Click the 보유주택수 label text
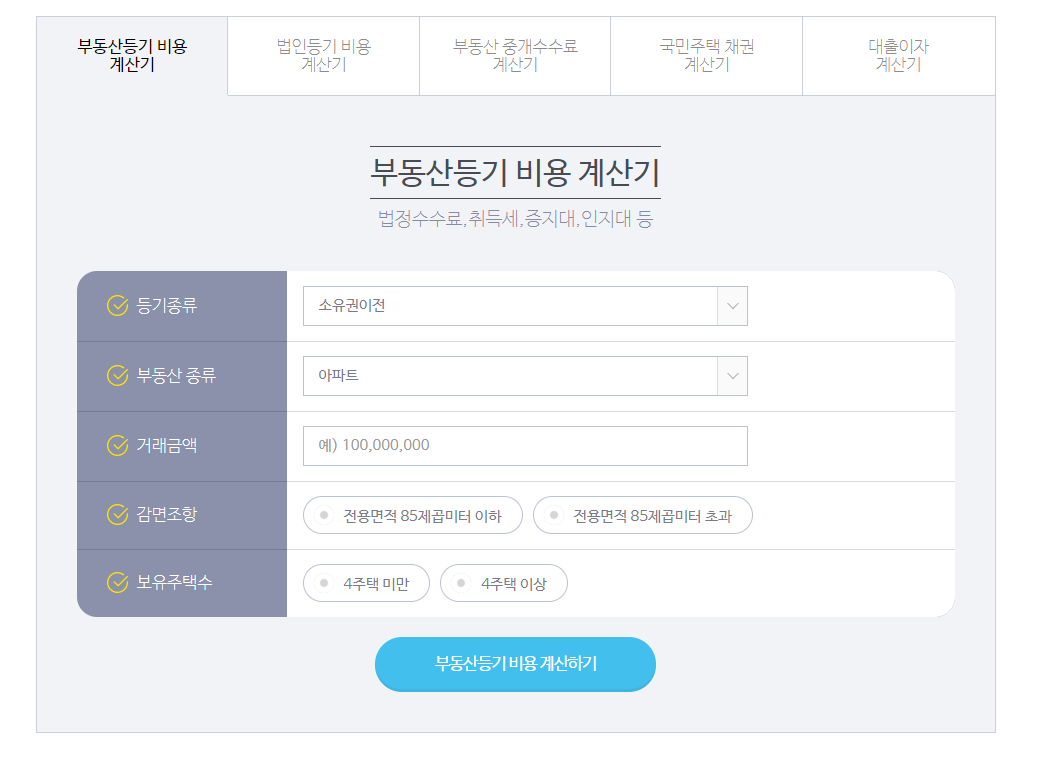This screenshot has width=1038, height=760. pyautogui.click(x=175, y=583)
